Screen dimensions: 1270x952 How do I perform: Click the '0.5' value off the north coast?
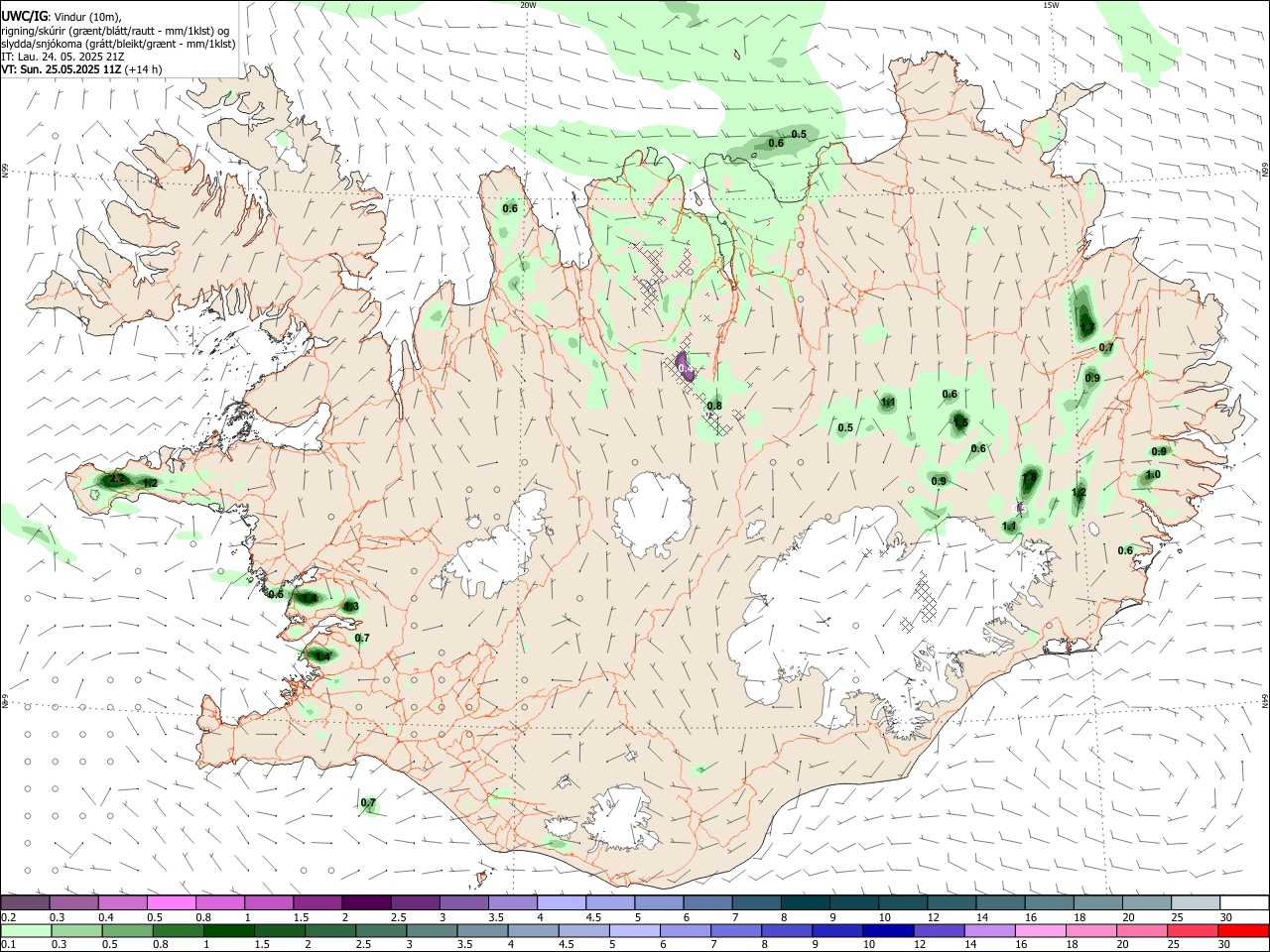799,134
